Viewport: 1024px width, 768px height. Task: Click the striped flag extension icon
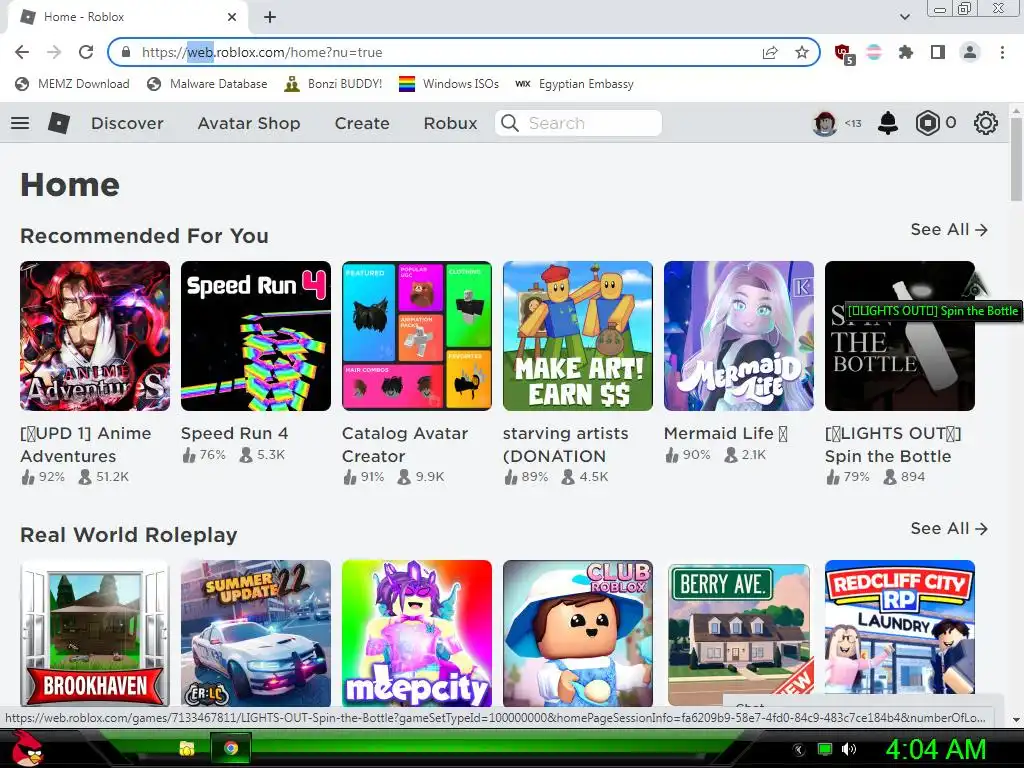[x=874, y=52]
